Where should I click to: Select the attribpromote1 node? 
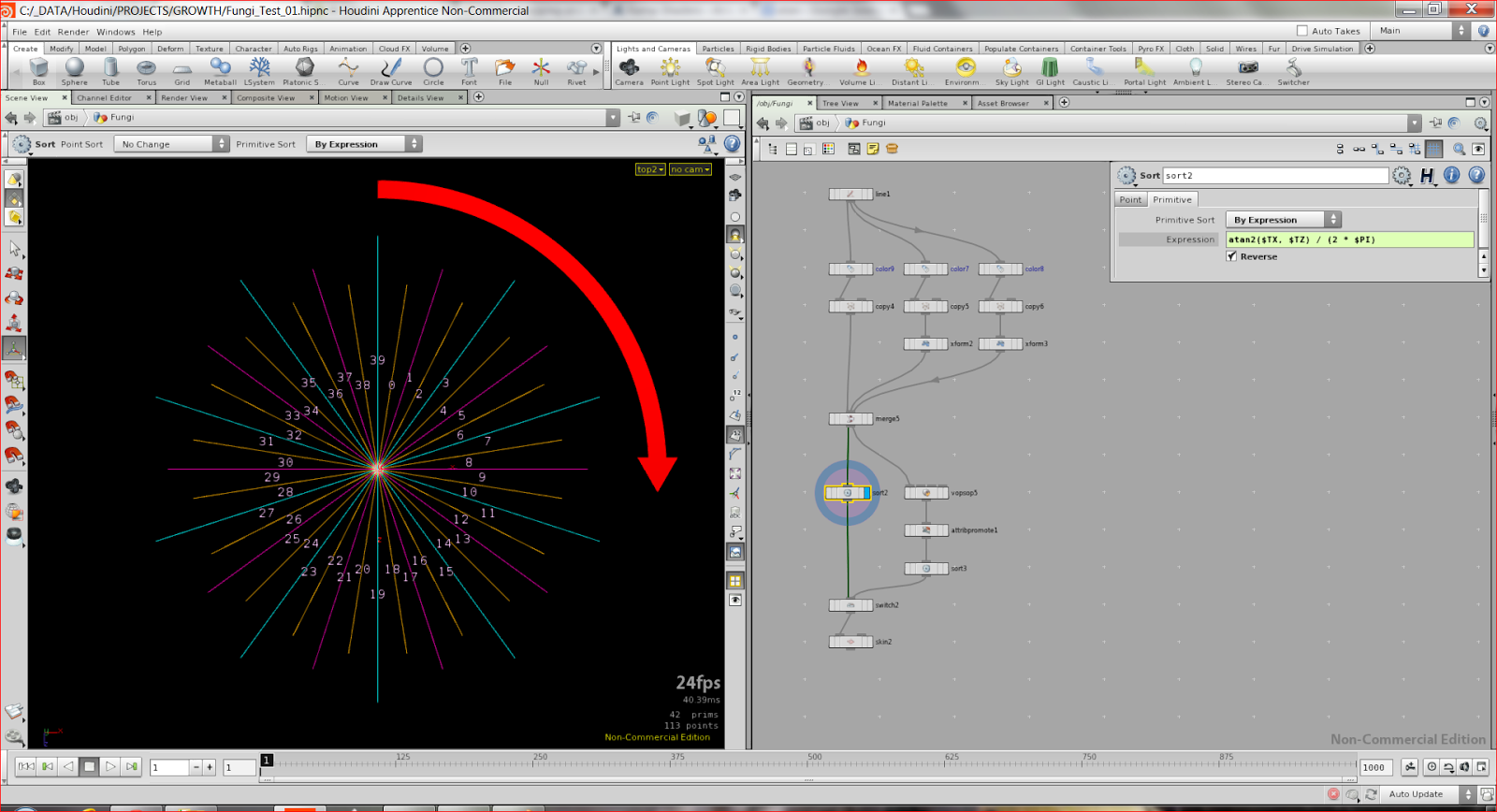[x=926, y=530]
